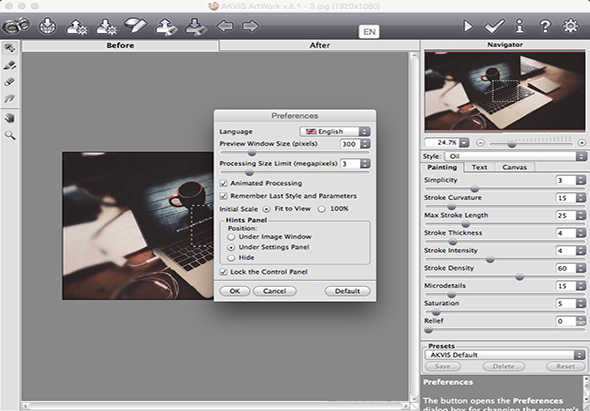Click the Relief value input field
Image resolution: width=590 pixels, height=411 pixels.
click(x=566, y=321)
